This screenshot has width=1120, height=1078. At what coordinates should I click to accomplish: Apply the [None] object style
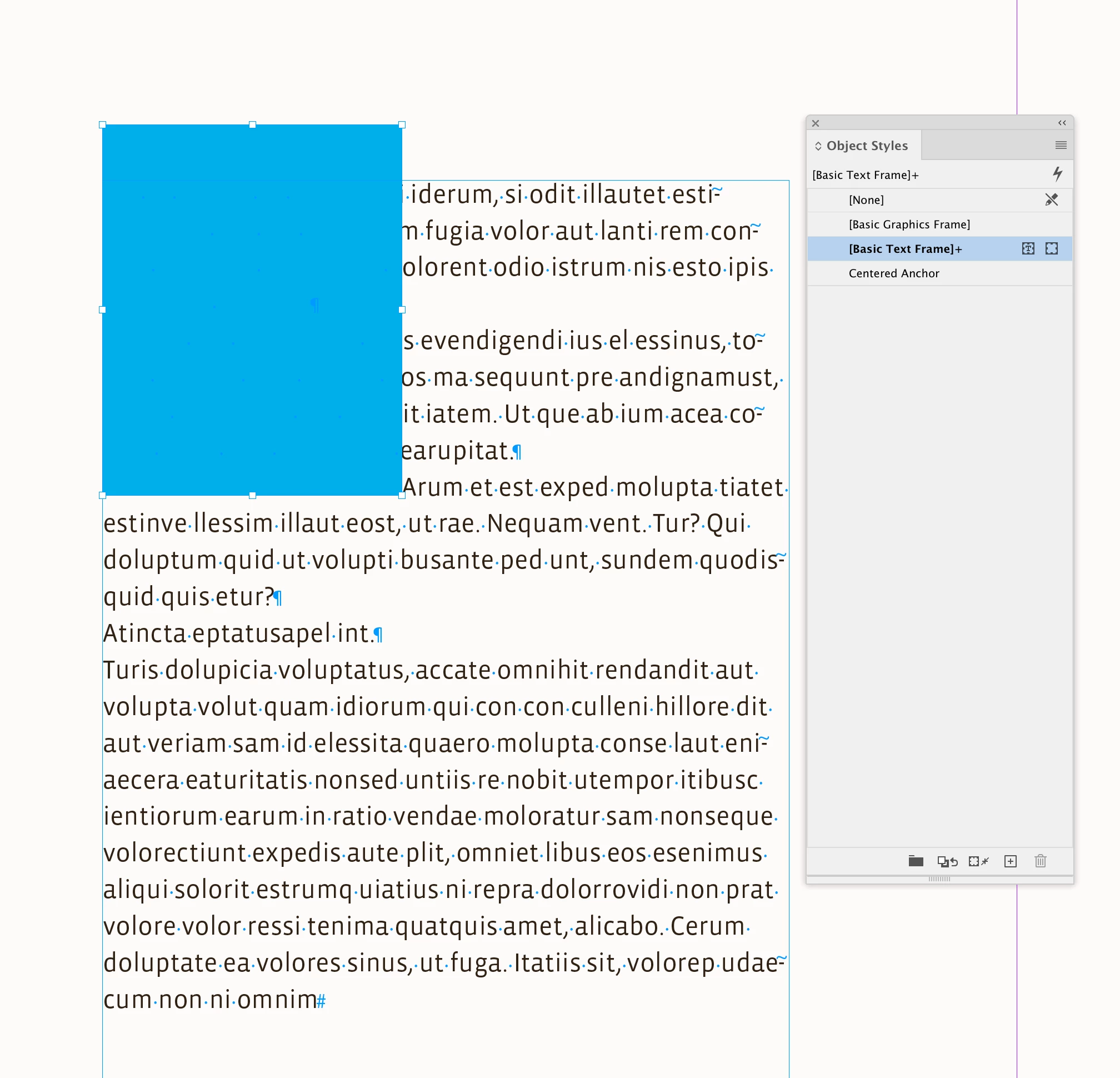866,200
